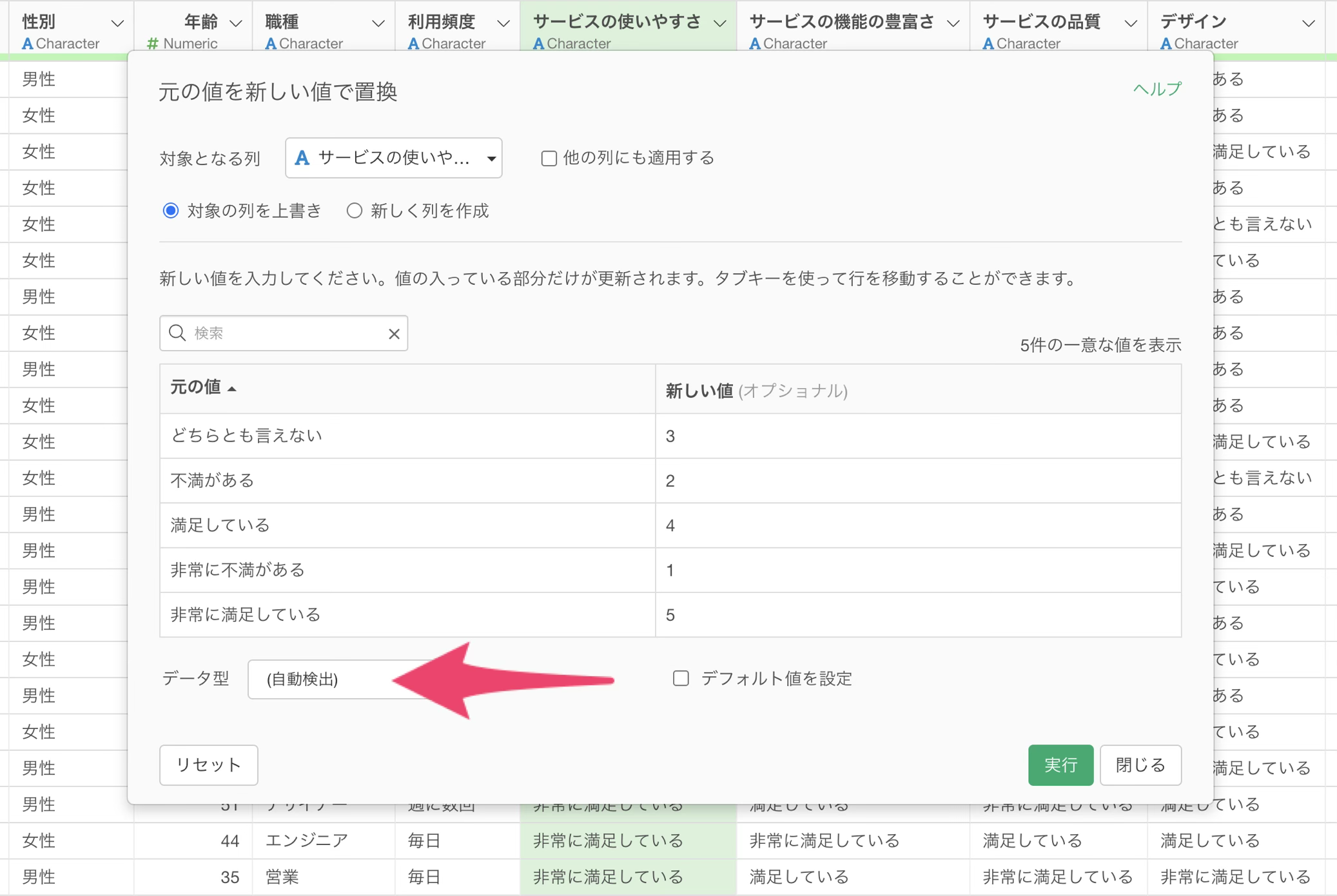Click the 閉じる button
Screen dimensions: 1337x896
tap(1140, 765)
